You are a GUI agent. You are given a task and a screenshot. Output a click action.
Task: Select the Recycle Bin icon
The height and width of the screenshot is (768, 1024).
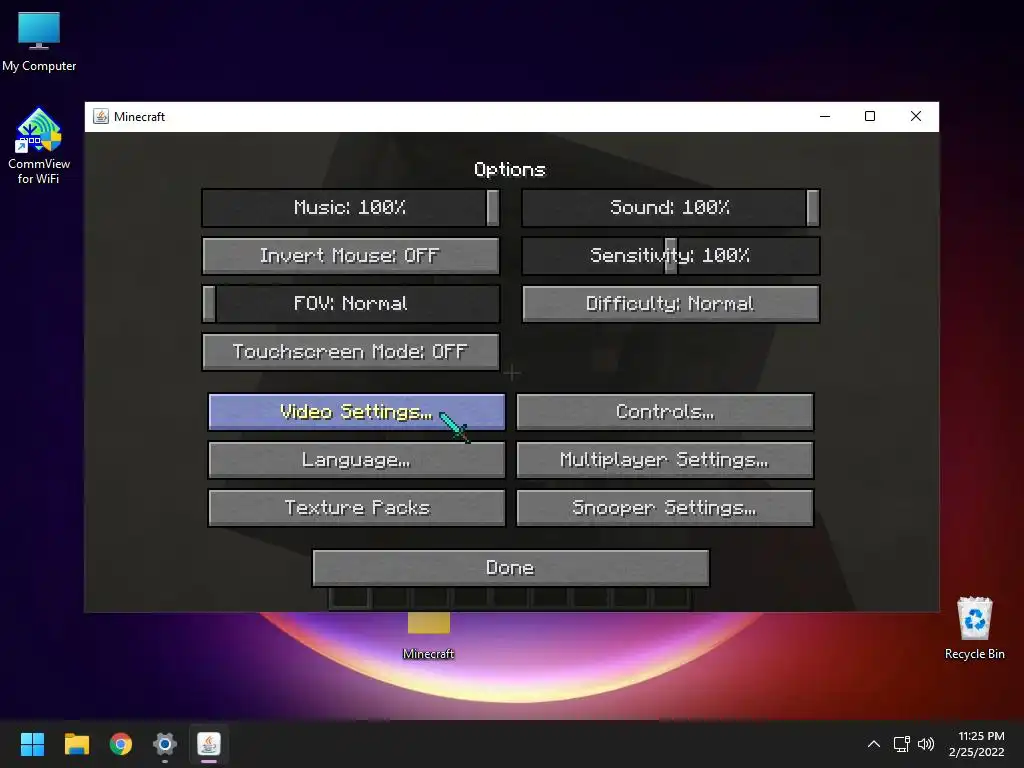pyautogui.click(x=974, y=628)
